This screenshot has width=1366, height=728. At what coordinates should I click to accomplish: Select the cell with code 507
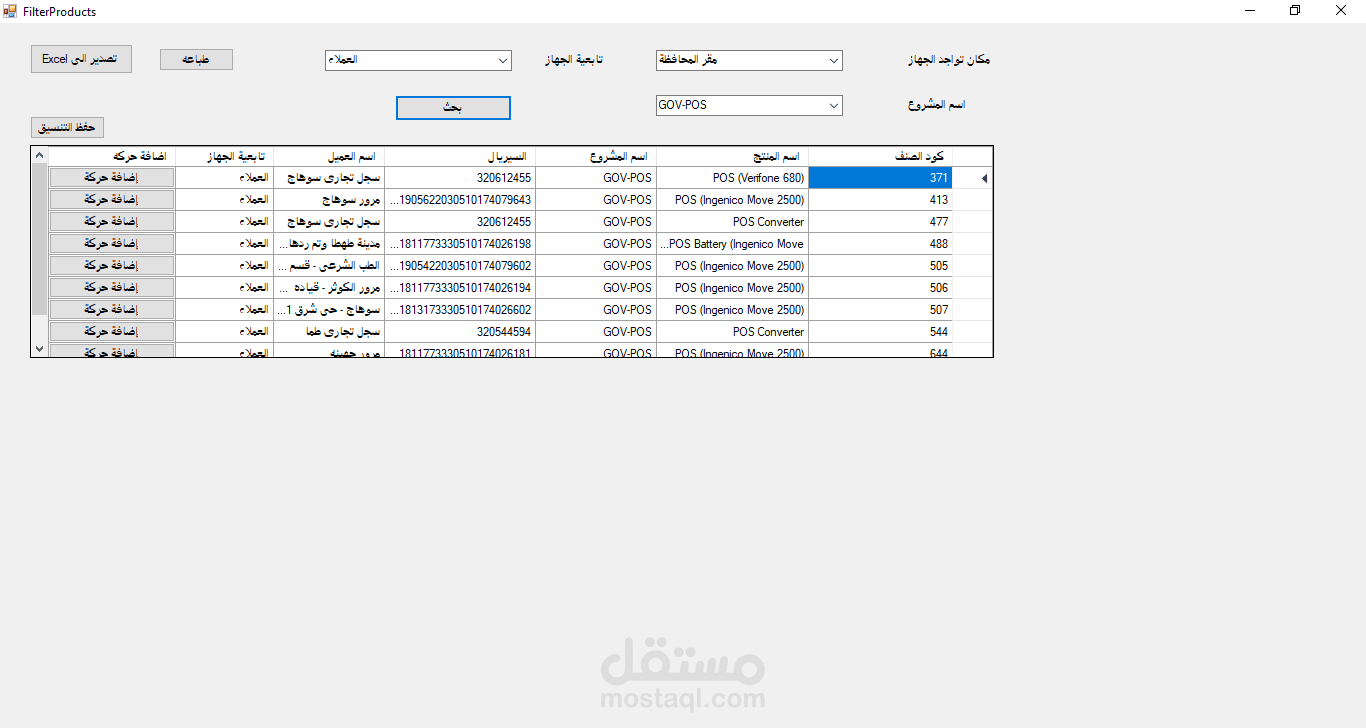880,310
